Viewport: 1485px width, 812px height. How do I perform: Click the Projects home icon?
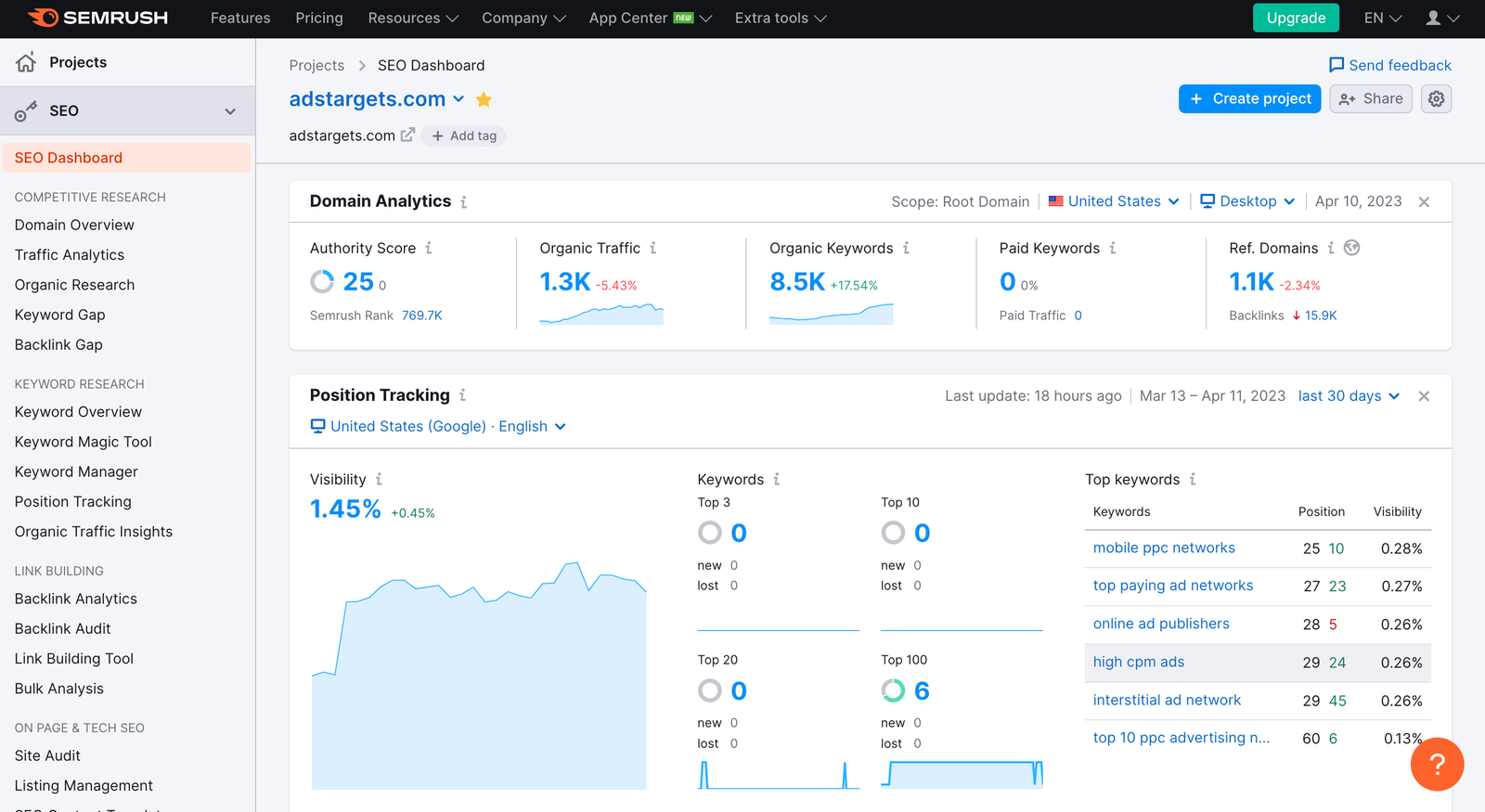(x=26, y=62)
